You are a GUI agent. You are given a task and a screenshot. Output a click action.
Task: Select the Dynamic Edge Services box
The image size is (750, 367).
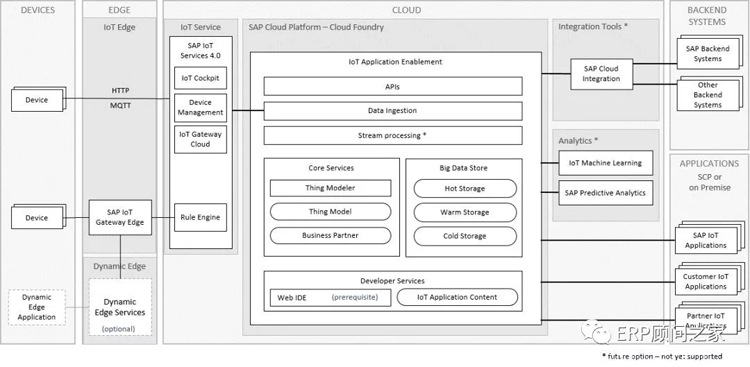tap(120, 307)
